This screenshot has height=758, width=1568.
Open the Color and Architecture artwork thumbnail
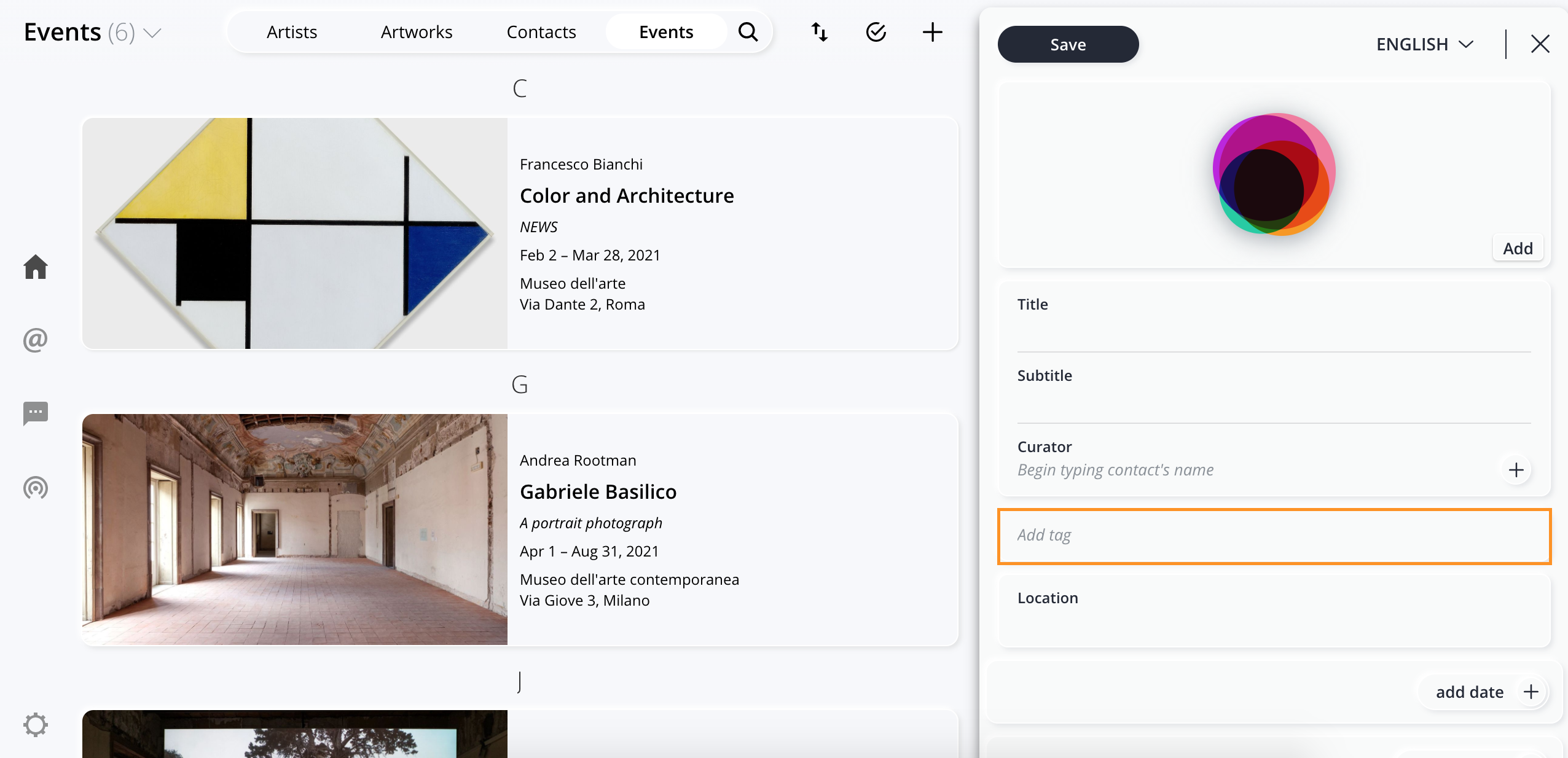coord(295,233)
